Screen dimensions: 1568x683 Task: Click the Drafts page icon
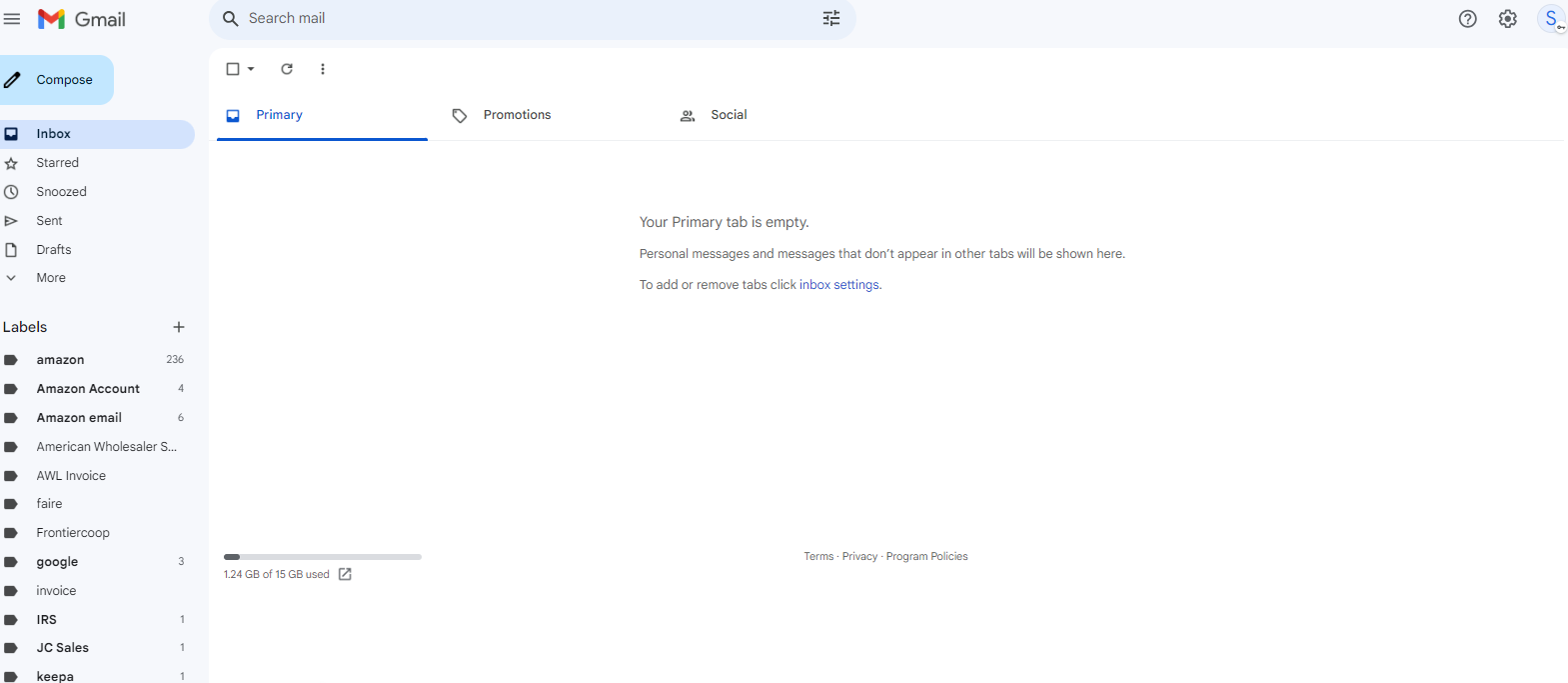pyautogui.click(x=11, y=250)
